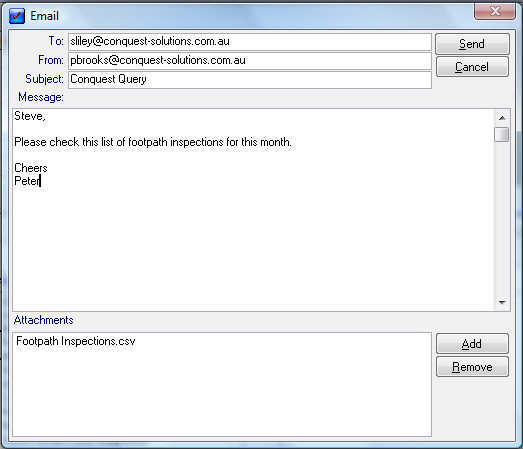Click the Email dialog title icon

coord(17,16)
